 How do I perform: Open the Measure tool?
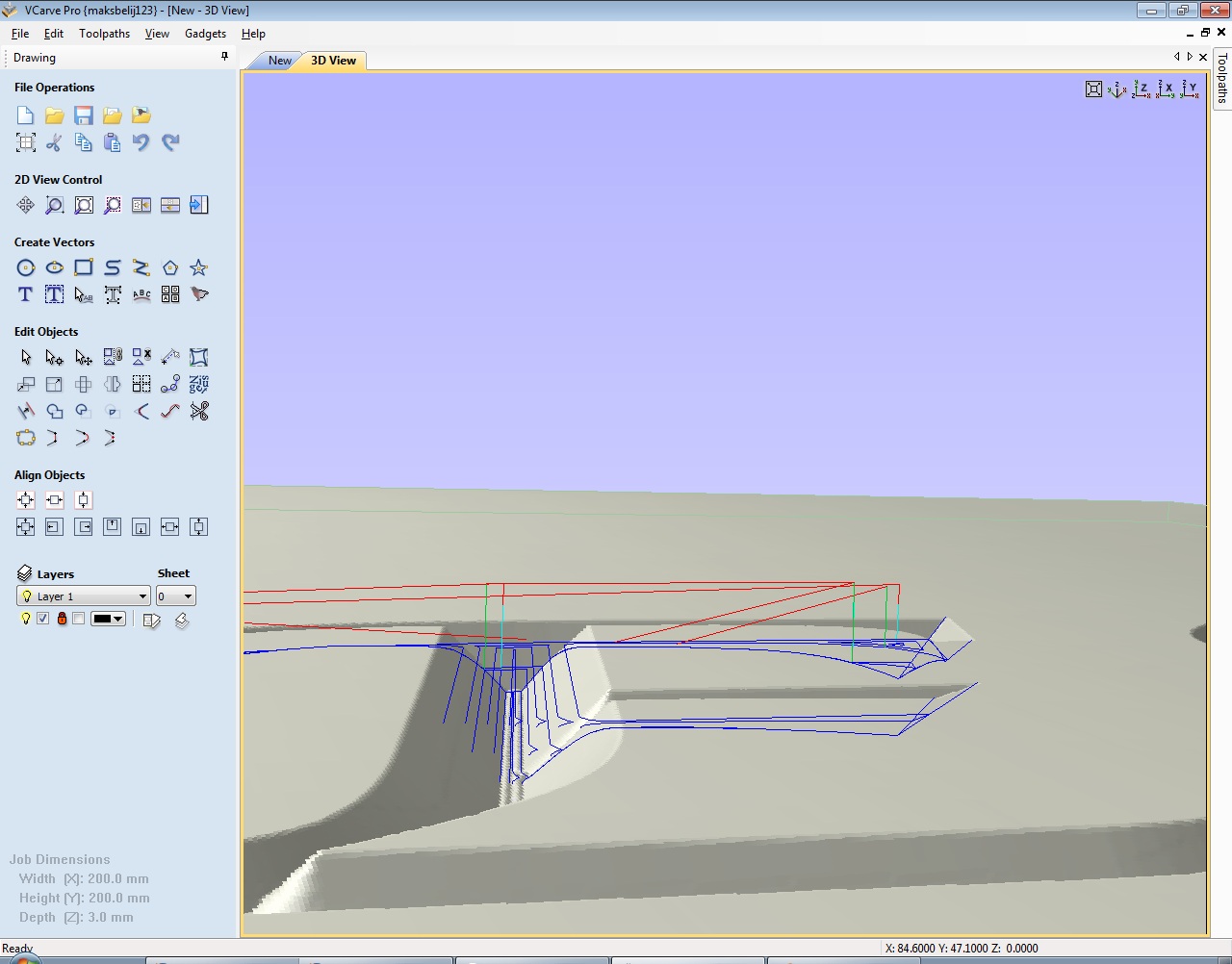click(x=170, y=357)
